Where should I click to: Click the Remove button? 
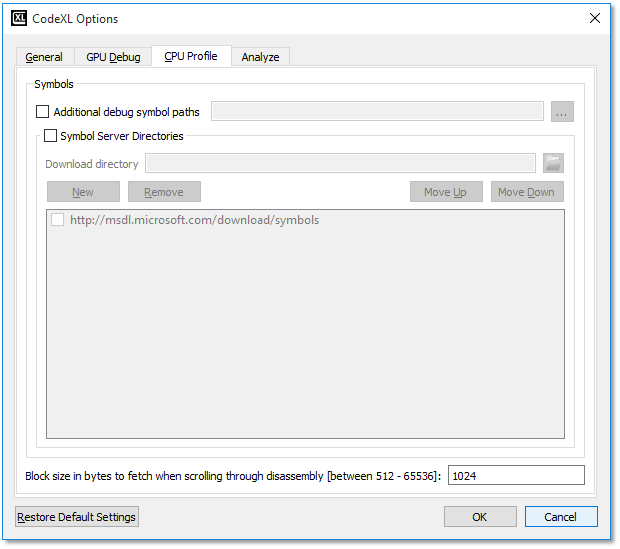(164, 192)
